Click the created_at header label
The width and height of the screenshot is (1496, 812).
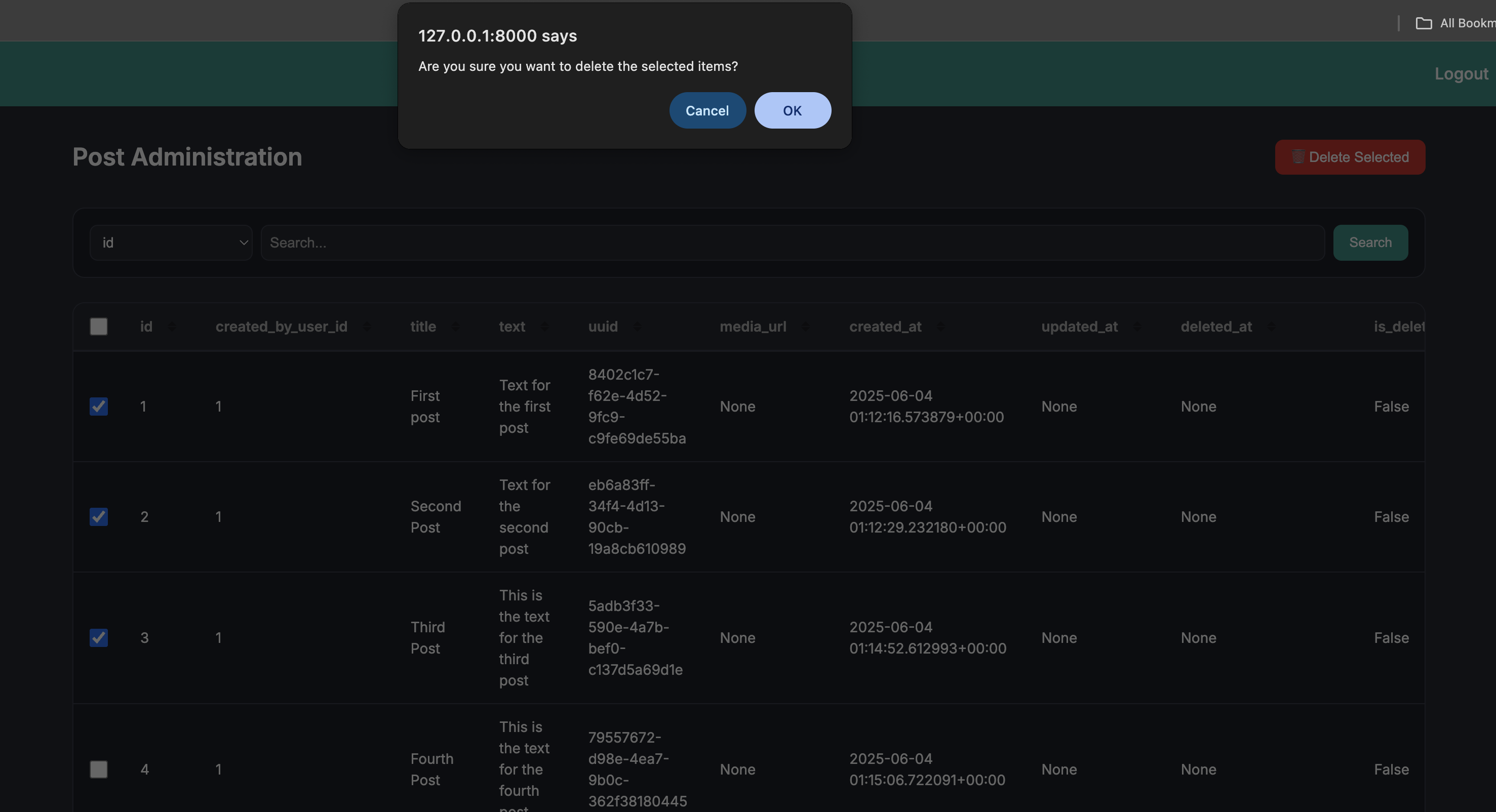tap(886, 327)
